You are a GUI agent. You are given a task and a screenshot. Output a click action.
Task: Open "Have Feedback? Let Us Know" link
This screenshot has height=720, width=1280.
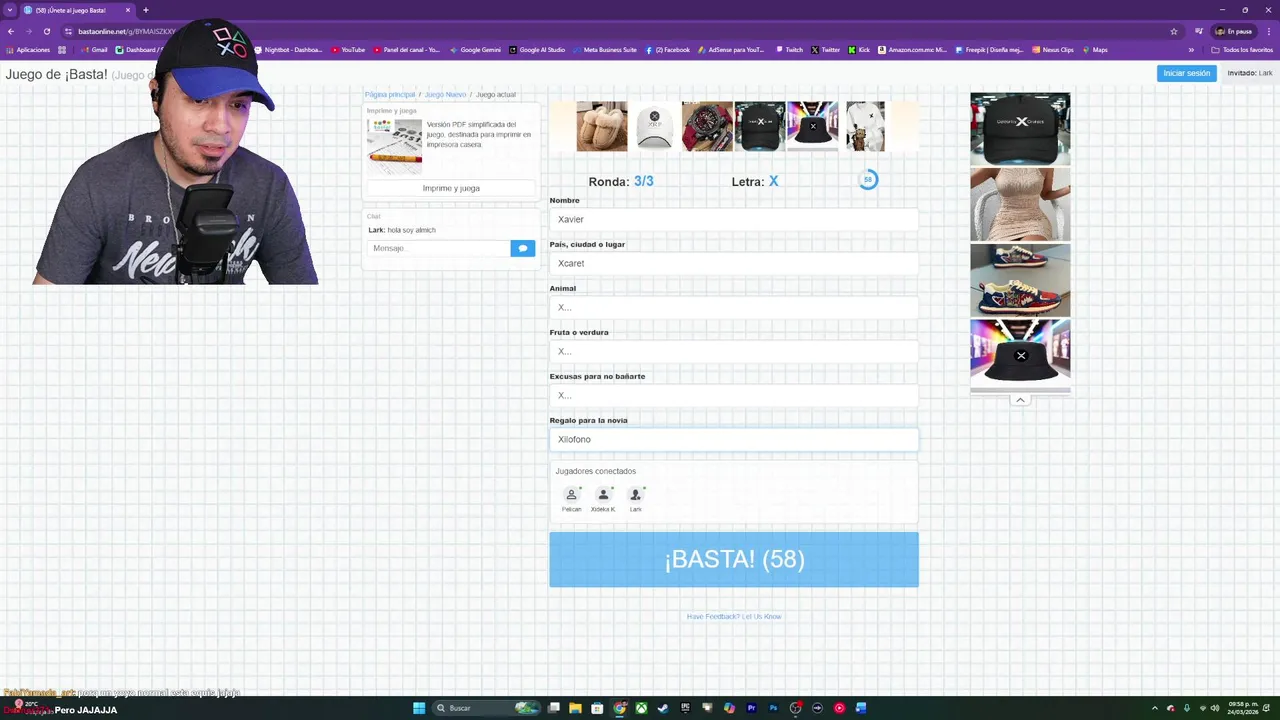click(x=734, y=616)
